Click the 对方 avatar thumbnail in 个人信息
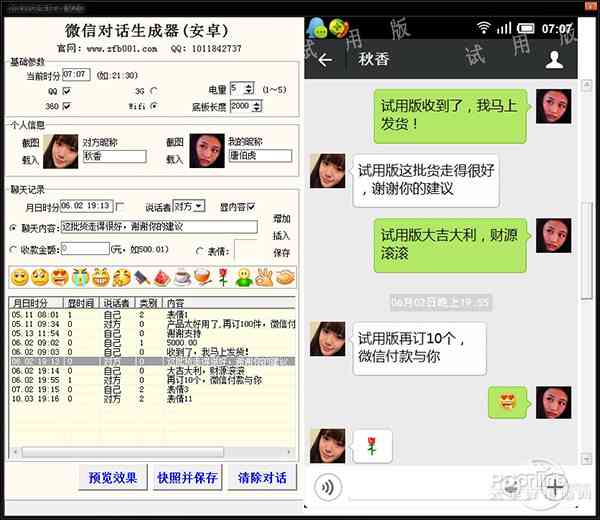Screen dimensions: 600x520 coord(60,152)
